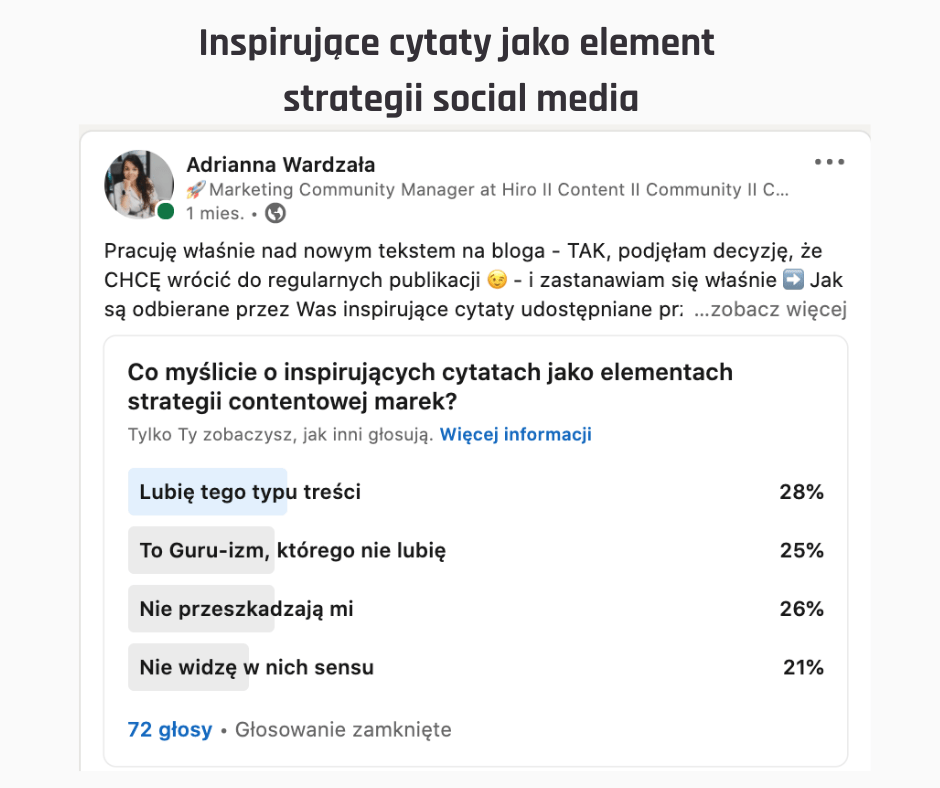Open Adrianna Wardzała's name link
940x788 pixels.
click(281, 165)
